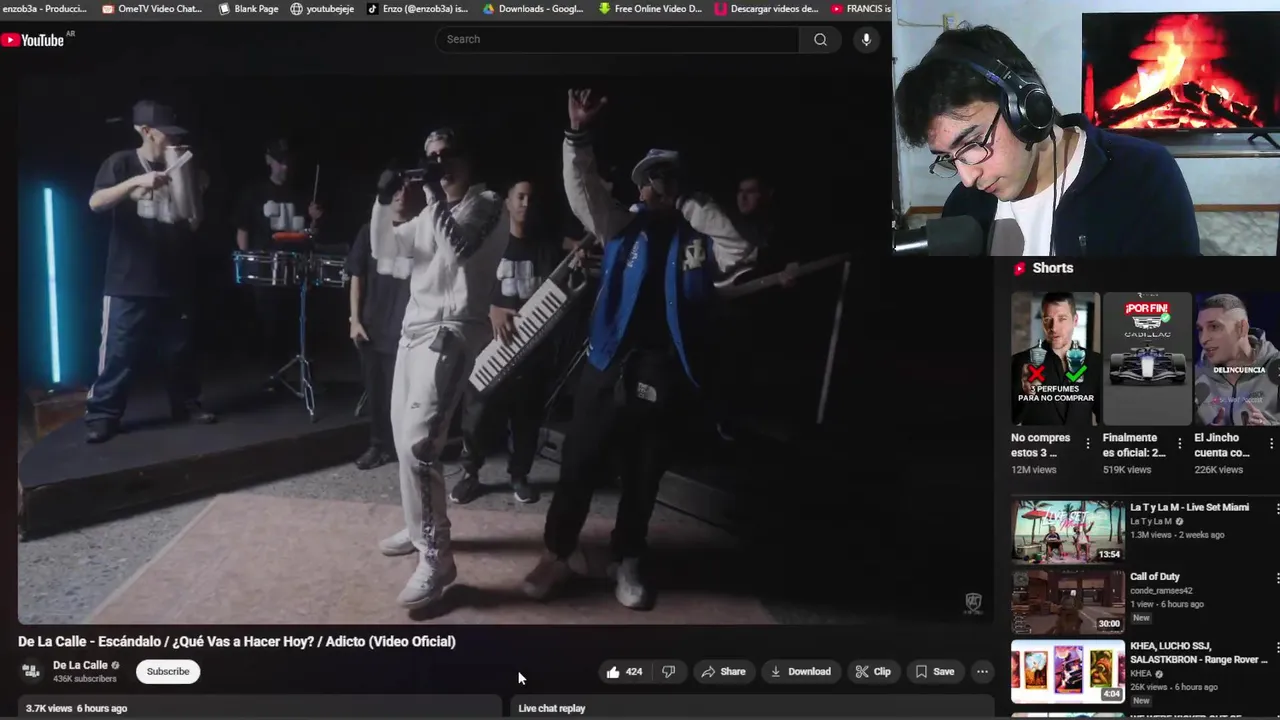The height and width of the screenshot is (720, 1280).
Task: Open options for Call of Duty video
Action: (x=1277, y=578)
